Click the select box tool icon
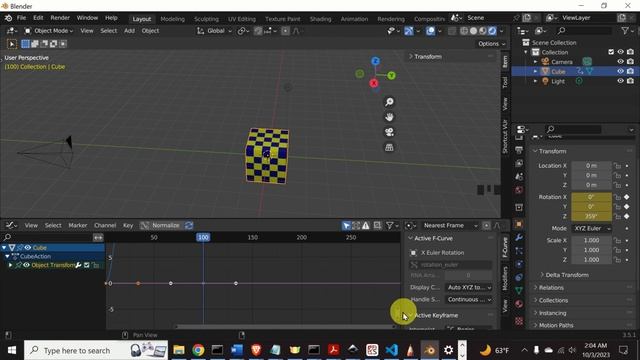This screenshot has width=640, height=360. tap(12, 44)
